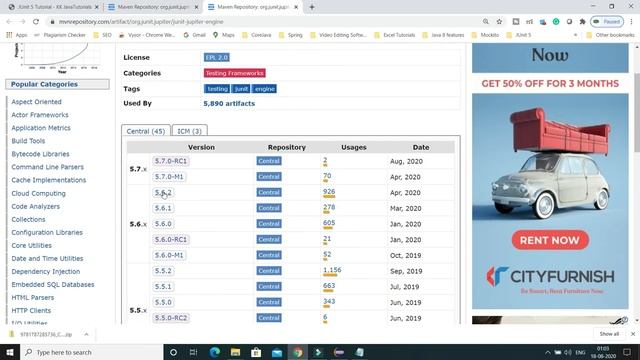The width and height of the screenshot is (640, 360).
Task: Open the notification center icon
Action: coord(627,352)
